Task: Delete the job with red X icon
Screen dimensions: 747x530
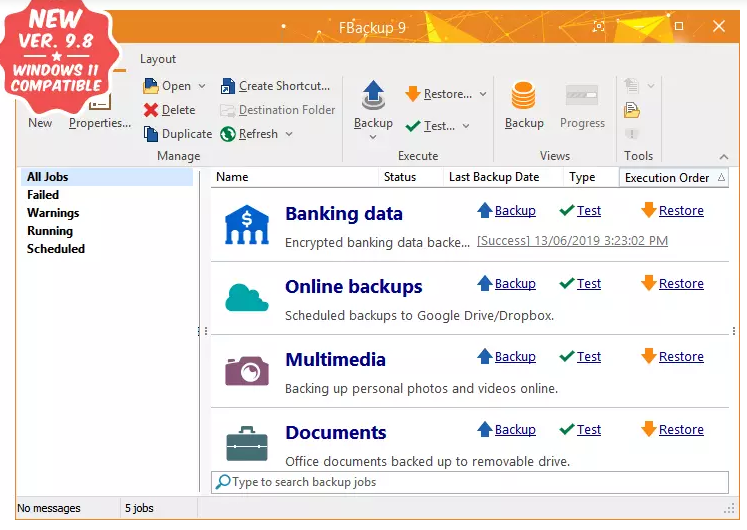Action: (151, 110)
